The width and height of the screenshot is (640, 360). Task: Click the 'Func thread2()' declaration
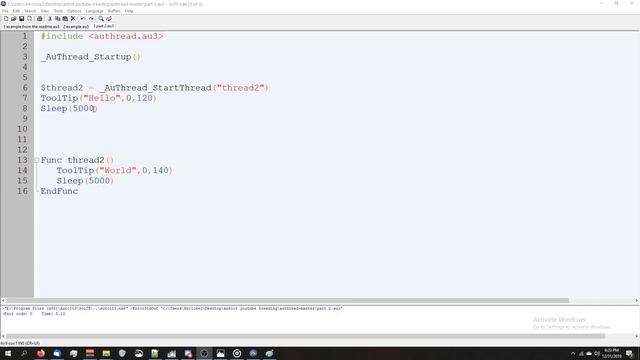(77, 160)
